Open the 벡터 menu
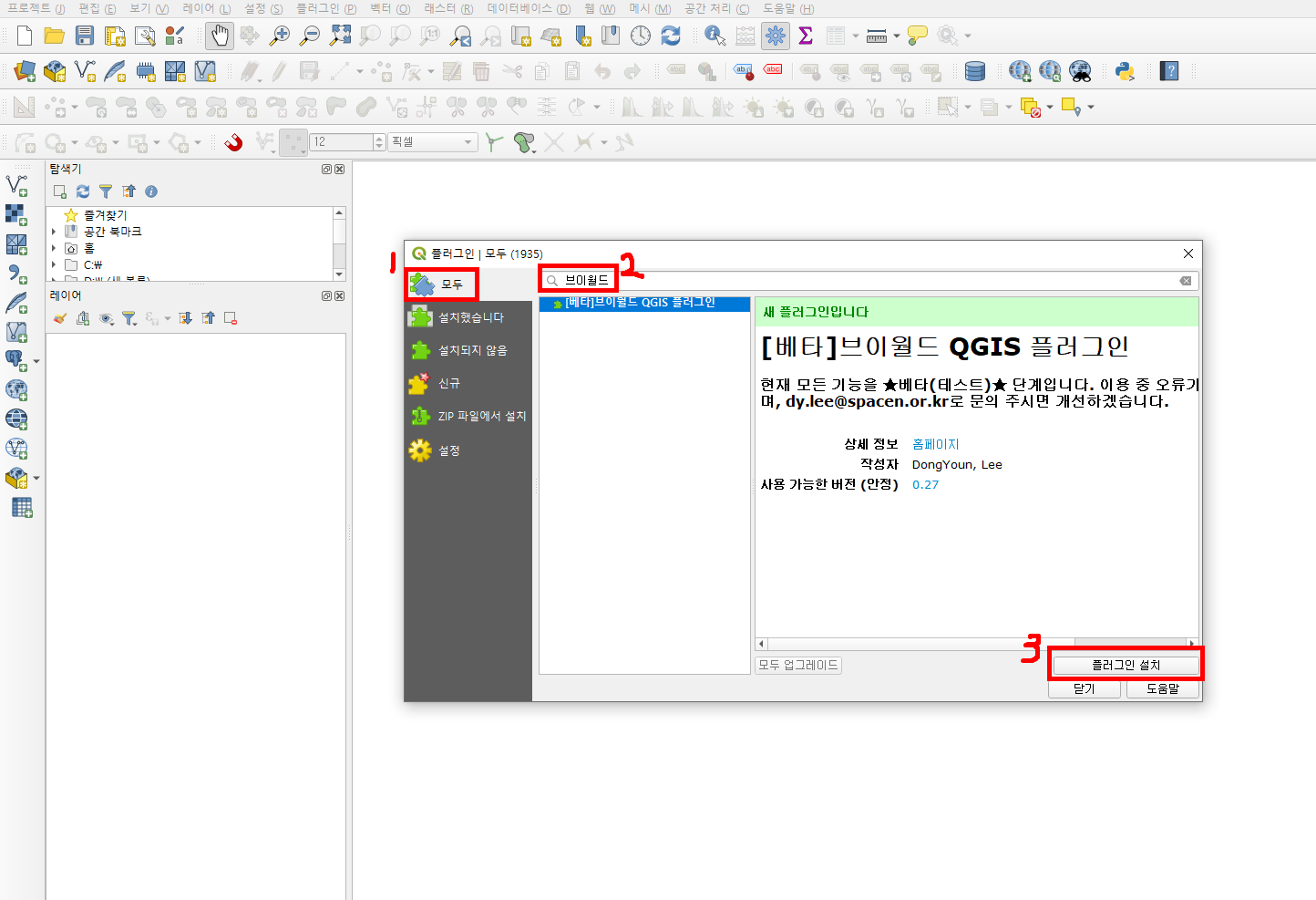This screenshot has width=1316, height=900. tap(390, 8)
